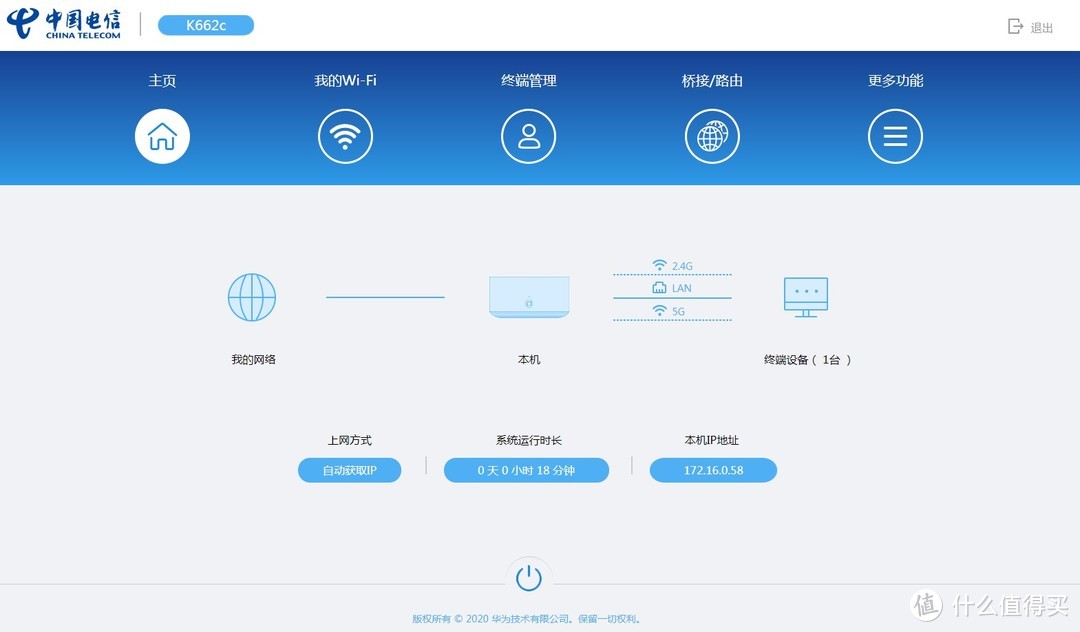Select the 本机 router device image

(529, 296)
